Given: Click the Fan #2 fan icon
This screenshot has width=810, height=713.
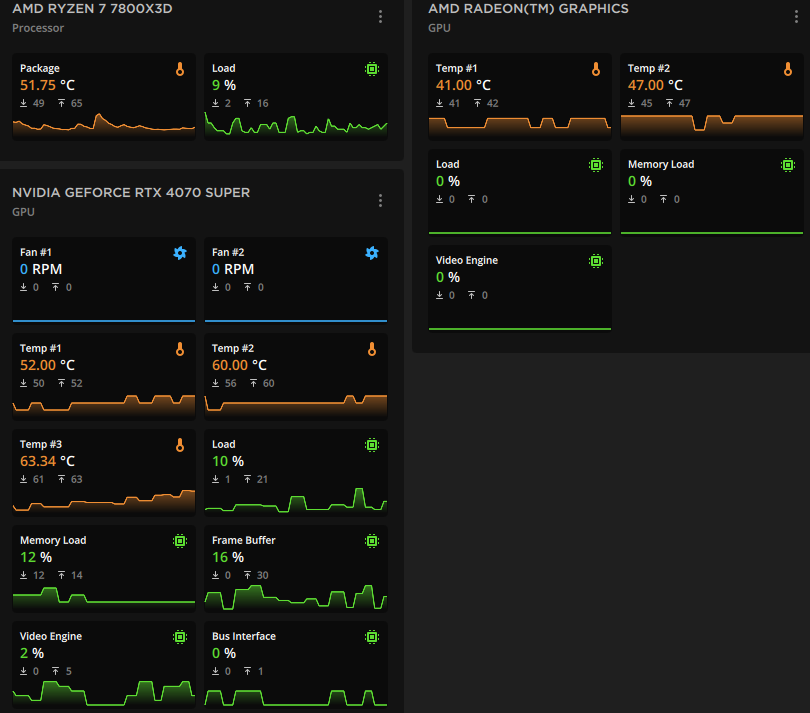Looking at the screenshot, I should tap(372, 253).
